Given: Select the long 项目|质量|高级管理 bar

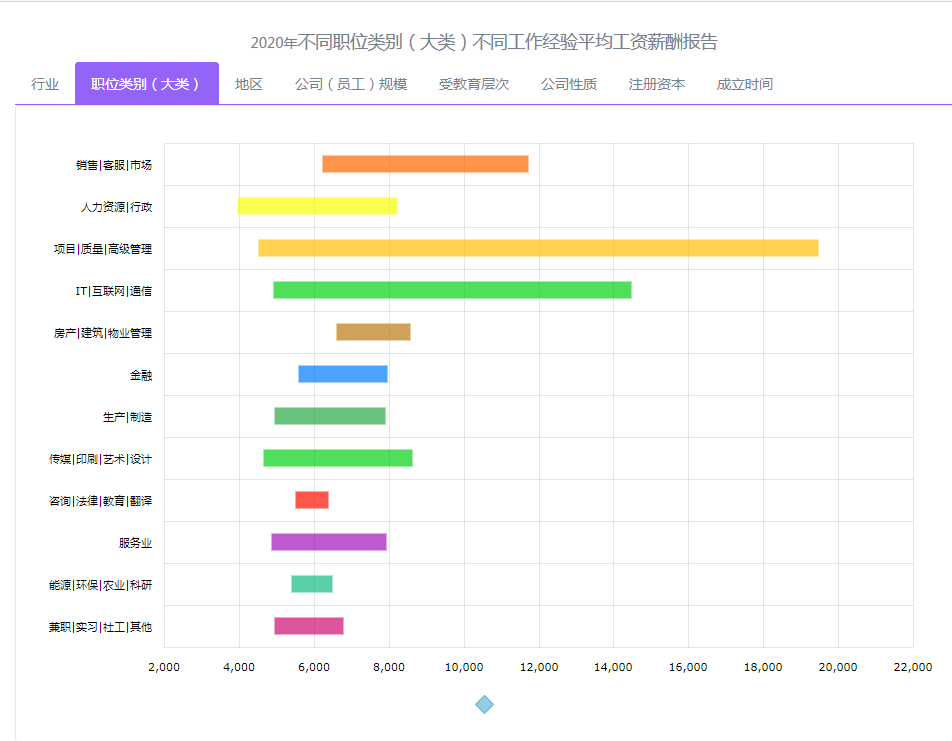Looking at the screenshot, I should [x=538, y=248].
